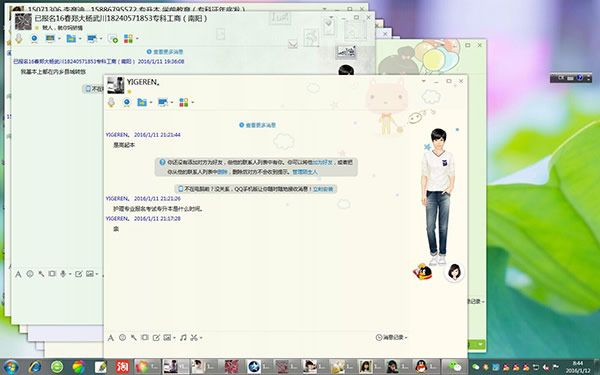Click send picture icon in YIGEREN chat
Screen dimensions: 600x375
coord(167,338)
